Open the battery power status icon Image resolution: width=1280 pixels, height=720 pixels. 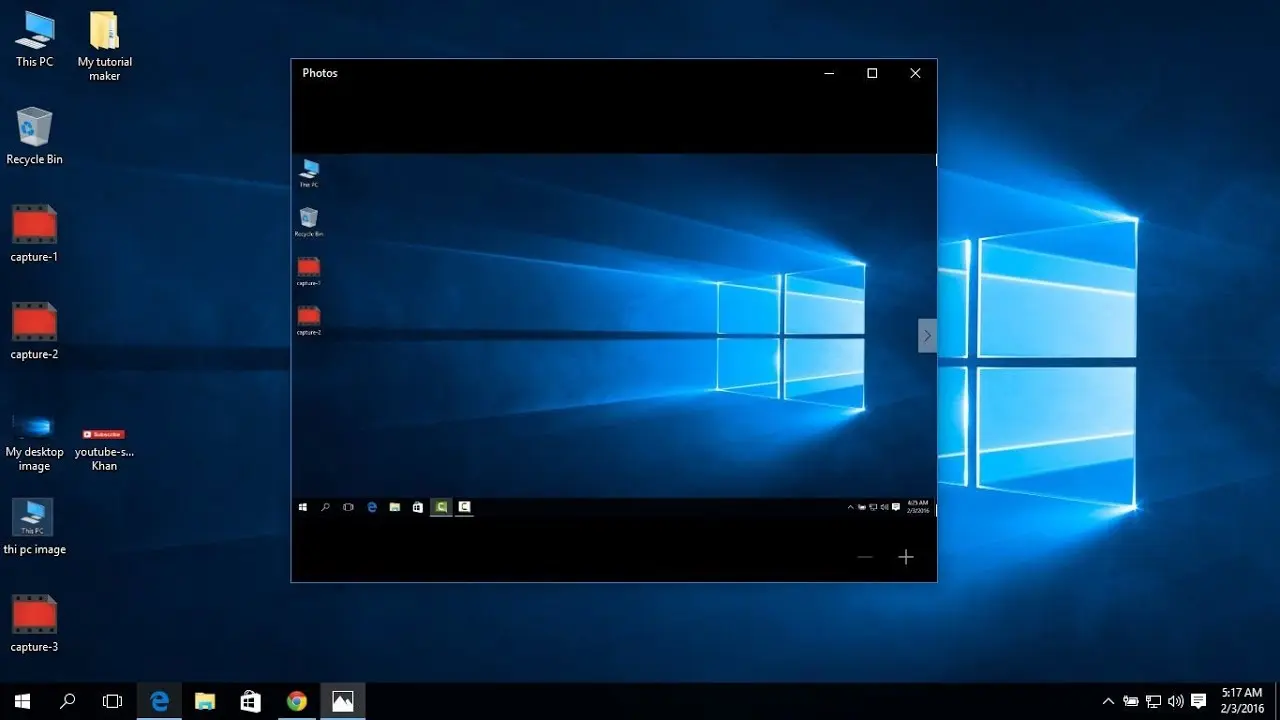point(1131,701)
